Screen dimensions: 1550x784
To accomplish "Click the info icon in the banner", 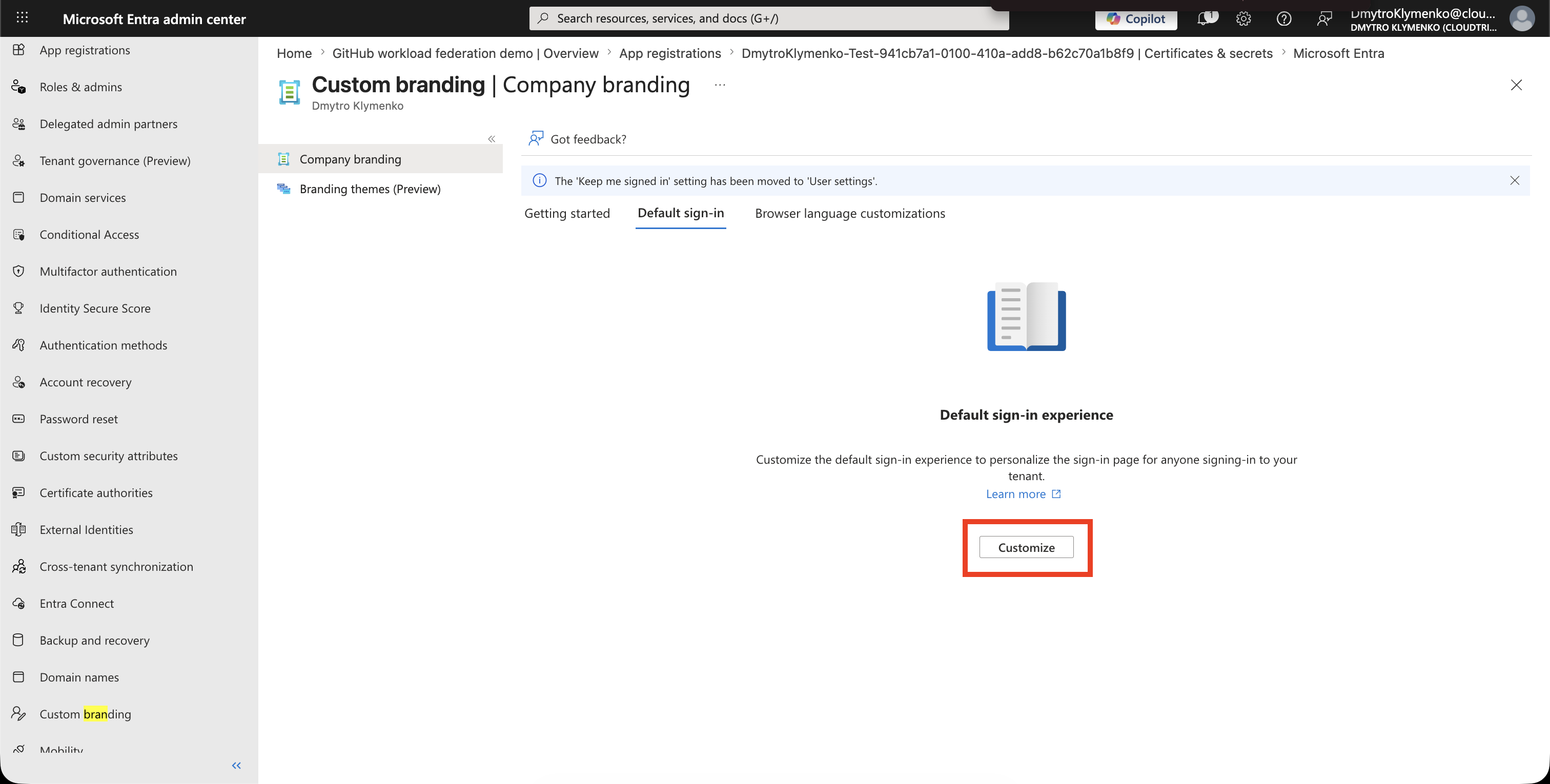I will pyautogui.click(x=539, y=180).
